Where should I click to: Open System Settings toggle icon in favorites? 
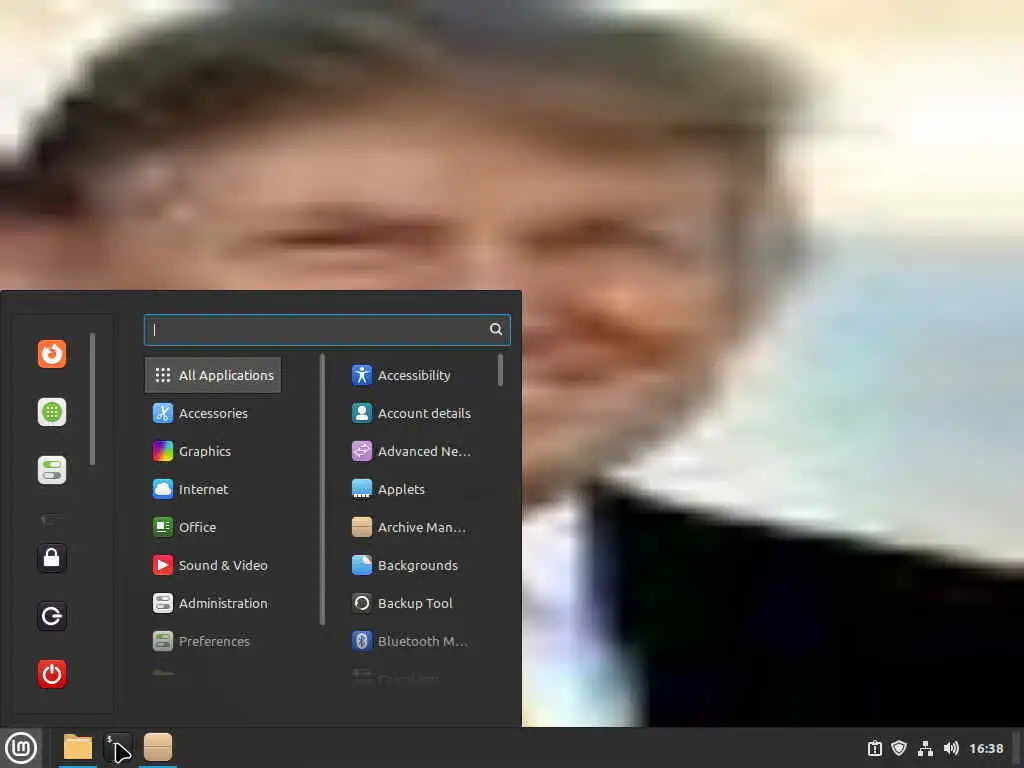[52, 470]
